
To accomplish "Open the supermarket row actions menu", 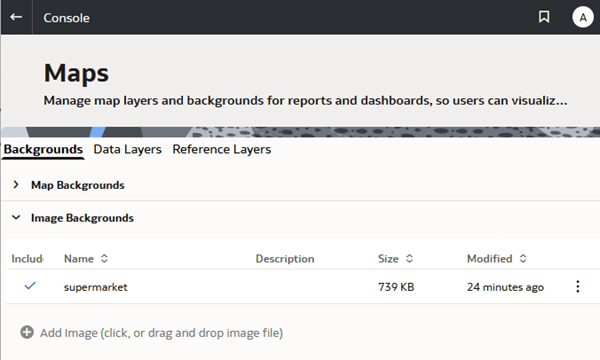I will [578, 287].
